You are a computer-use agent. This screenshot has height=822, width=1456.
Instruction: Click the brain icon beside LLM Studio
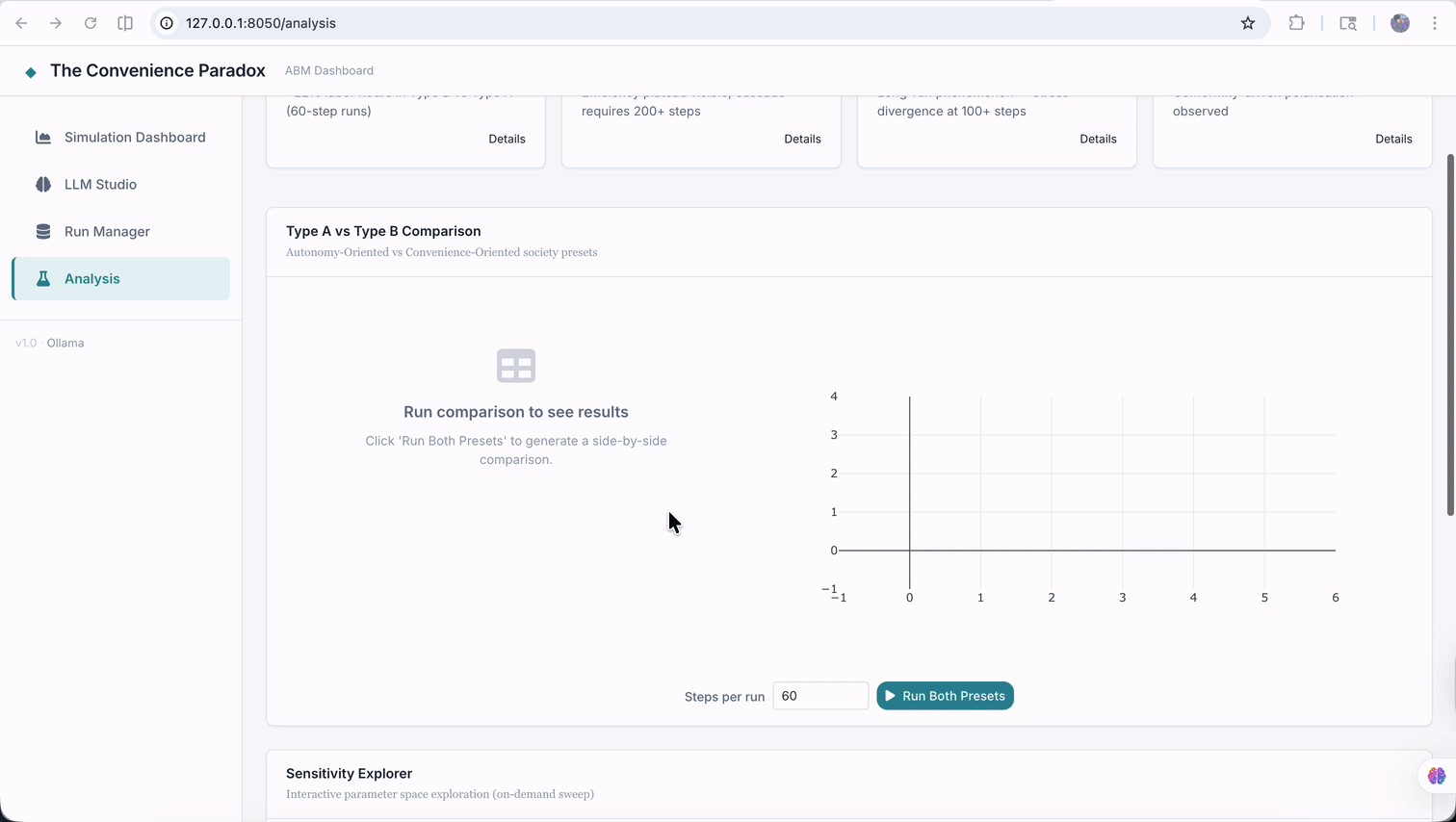tap(43, 185)
